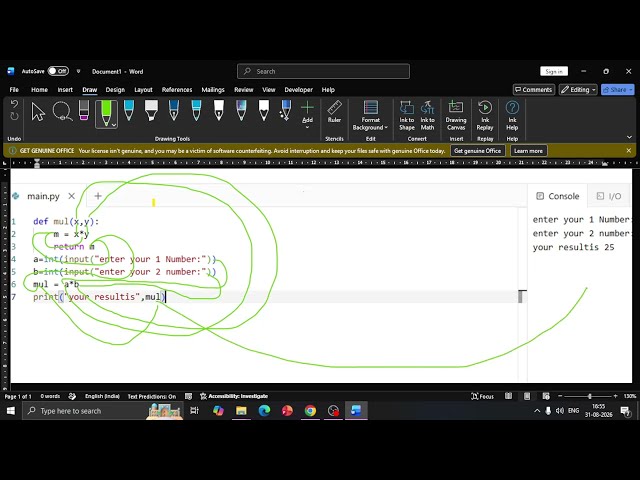This screenshot has width=640, height=480.
Task: Switch to Read Mode view icon
Action: click(508, 396)
